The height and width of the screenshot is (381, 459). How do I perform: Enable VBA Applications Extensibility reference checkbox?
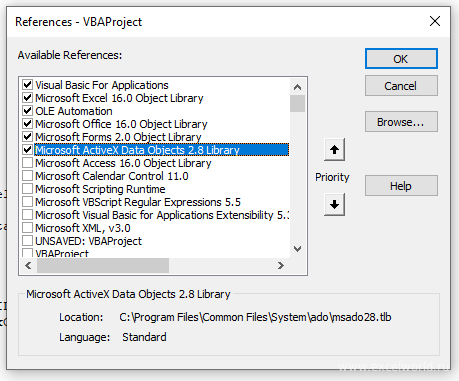27,215
